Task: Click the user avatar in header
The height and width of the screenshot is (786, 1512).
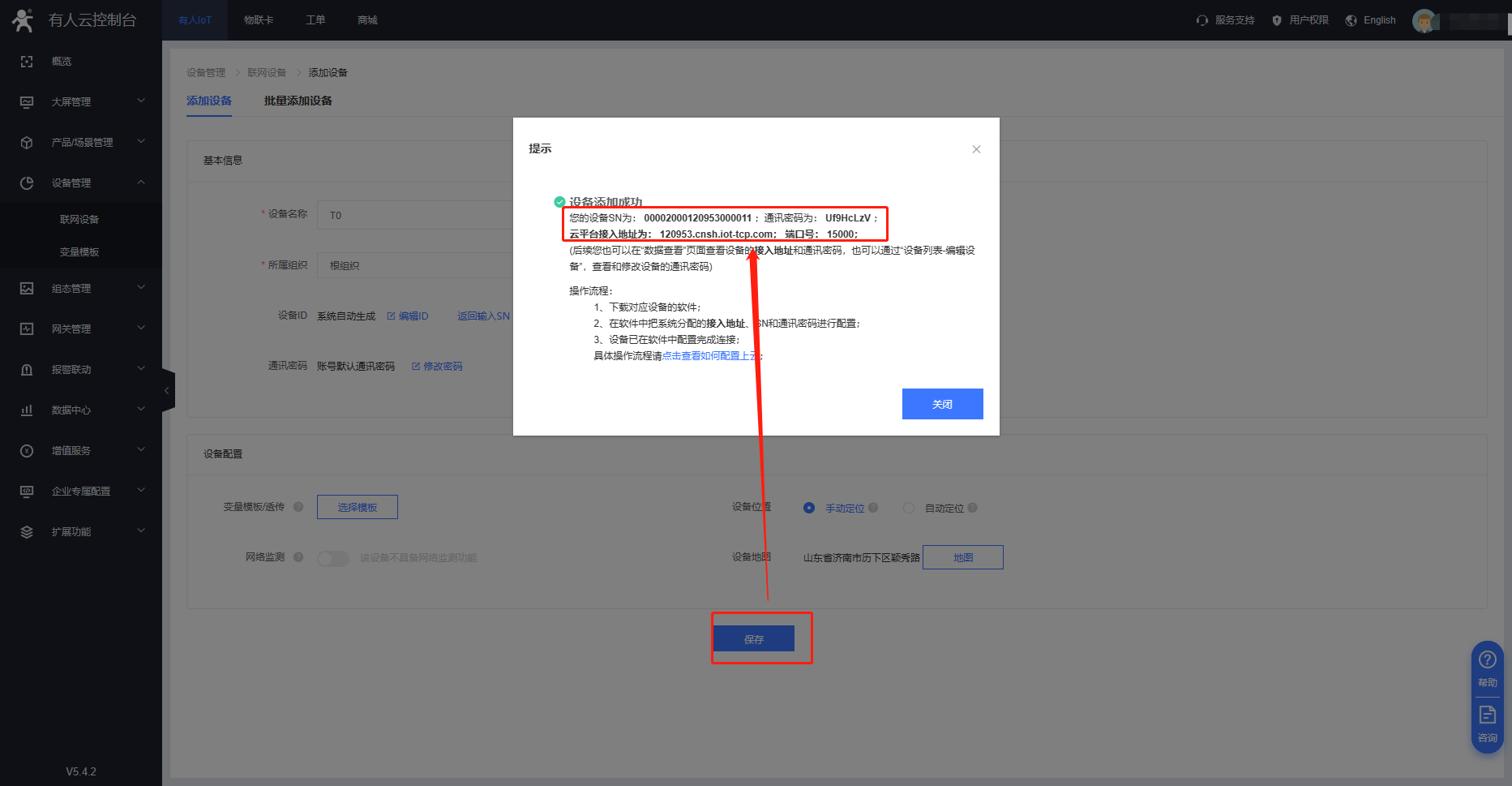Action: coord(1424,20)
